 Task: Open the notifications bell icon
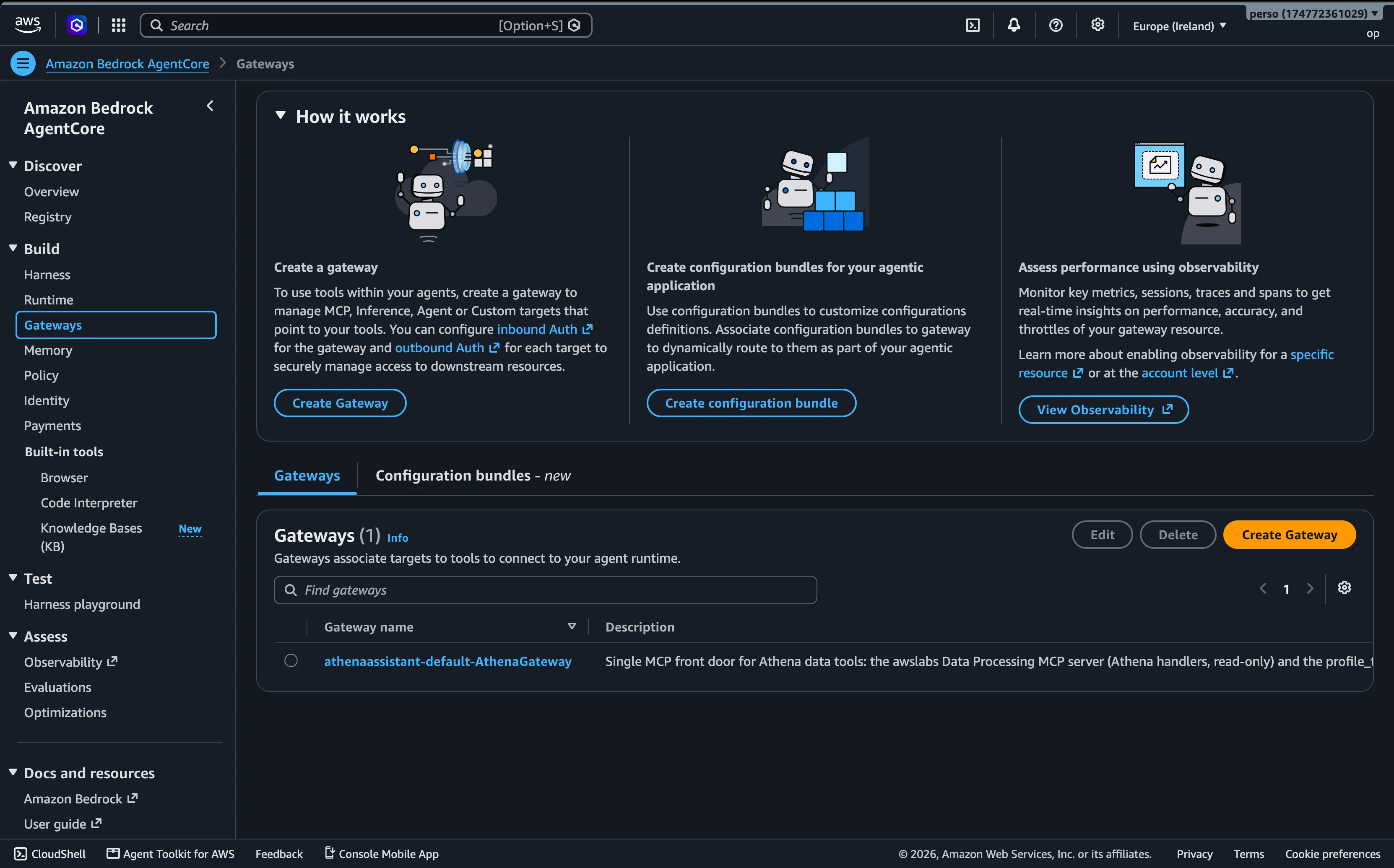(1014, 25)
